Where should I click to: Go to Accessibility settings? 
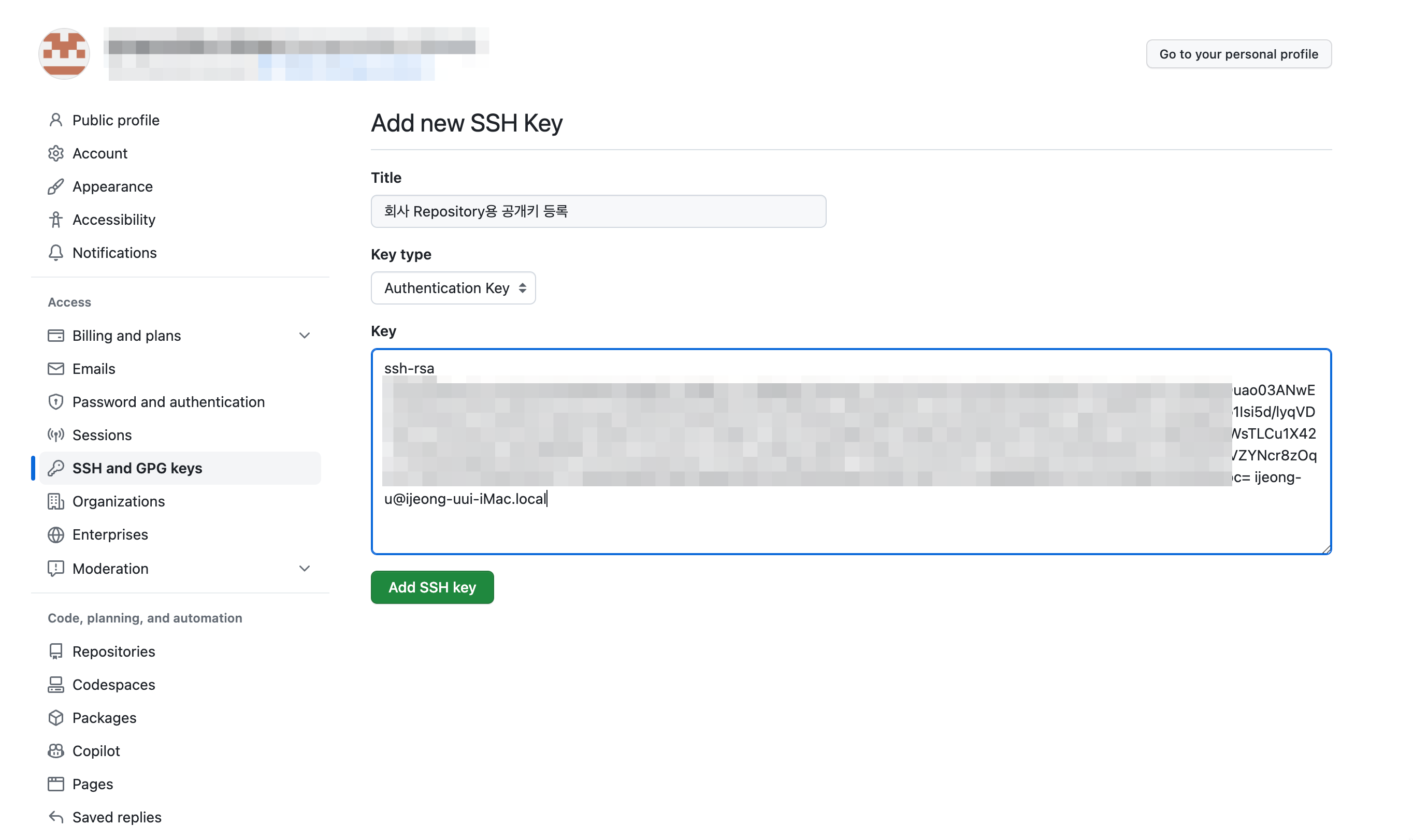click(x=180, y=220)
